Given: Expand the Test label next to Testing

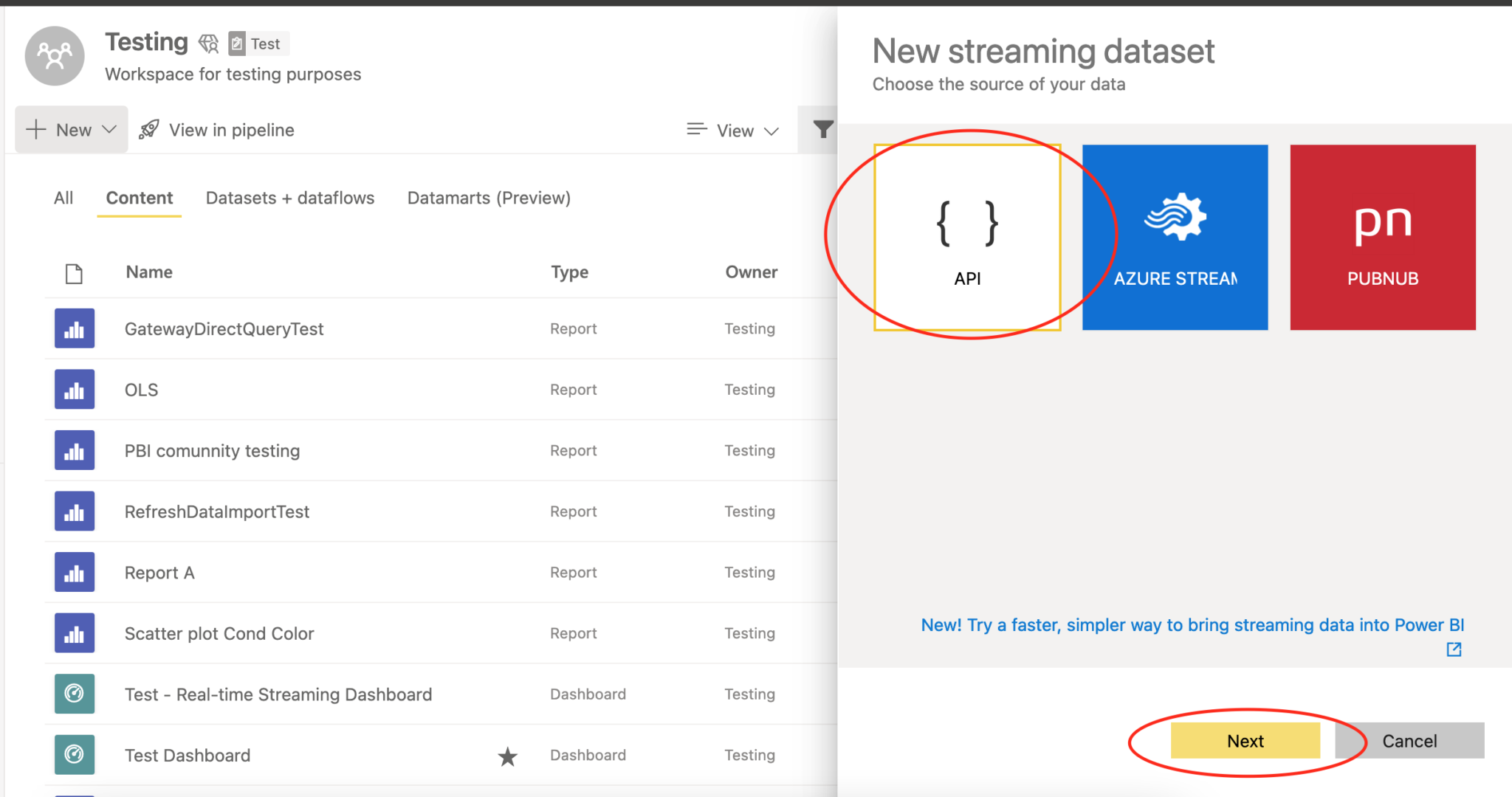Looking at the screenshot, I should 257,43.
